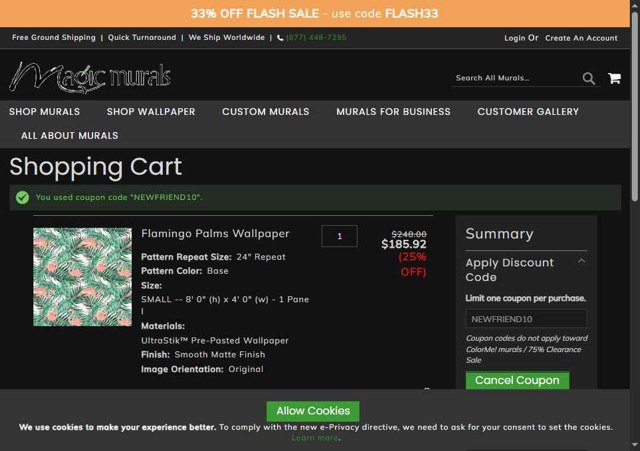Click the Summary heading
The image size is (640, 451).
(x=499, y=234)
